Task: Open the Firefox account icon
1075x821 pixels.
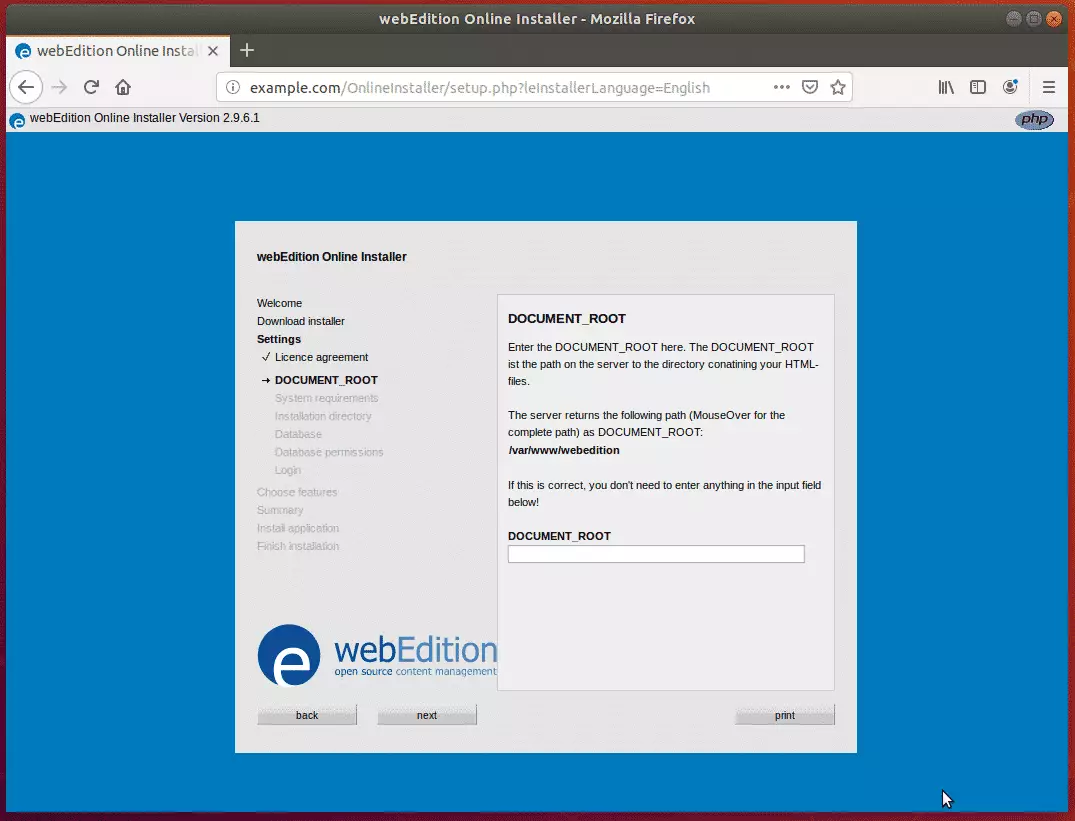Action: coord(1010,86)
